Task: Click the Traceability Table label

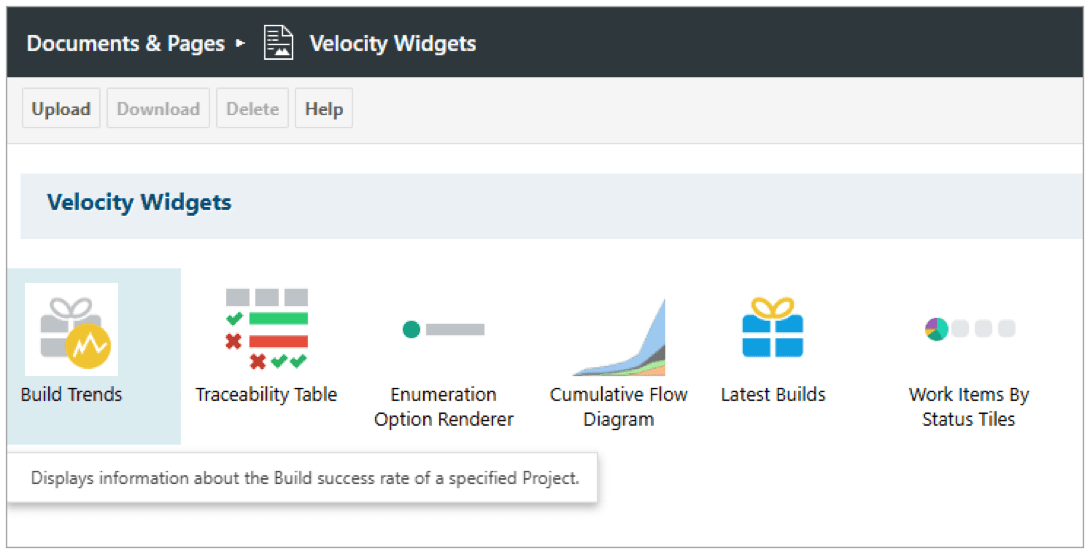Action: pyautogui.click(x=266, y=394)
